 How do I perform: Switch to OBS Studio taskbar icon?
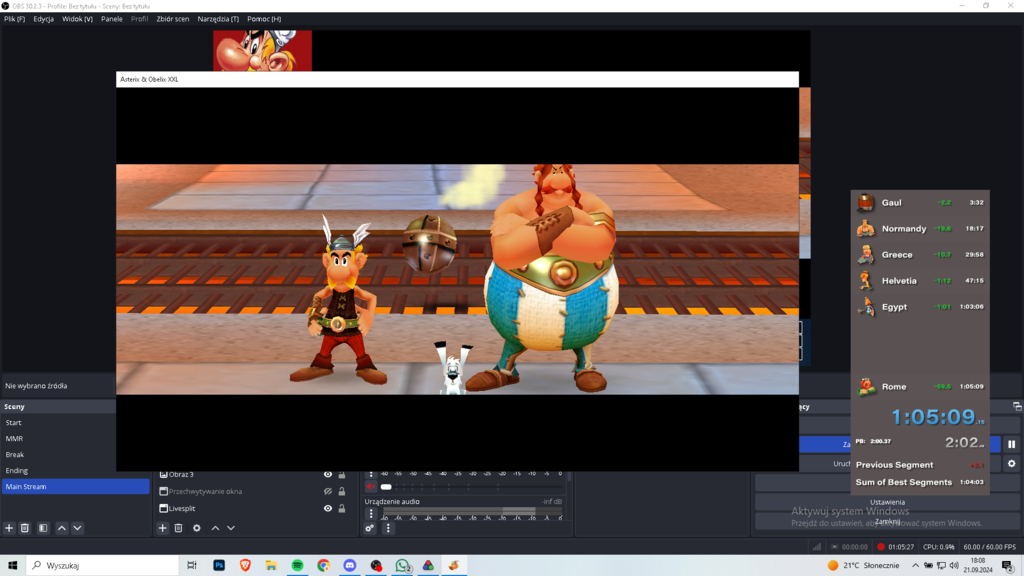[x=376, y=566]
